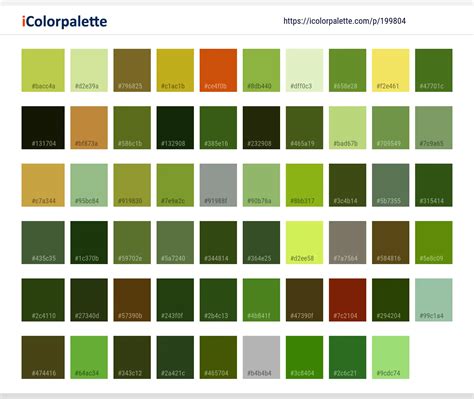The height and width of the screenshot is (399, 474).
Task: Pick the pale green #d2e39a swatch
Action: pos(89,70)
